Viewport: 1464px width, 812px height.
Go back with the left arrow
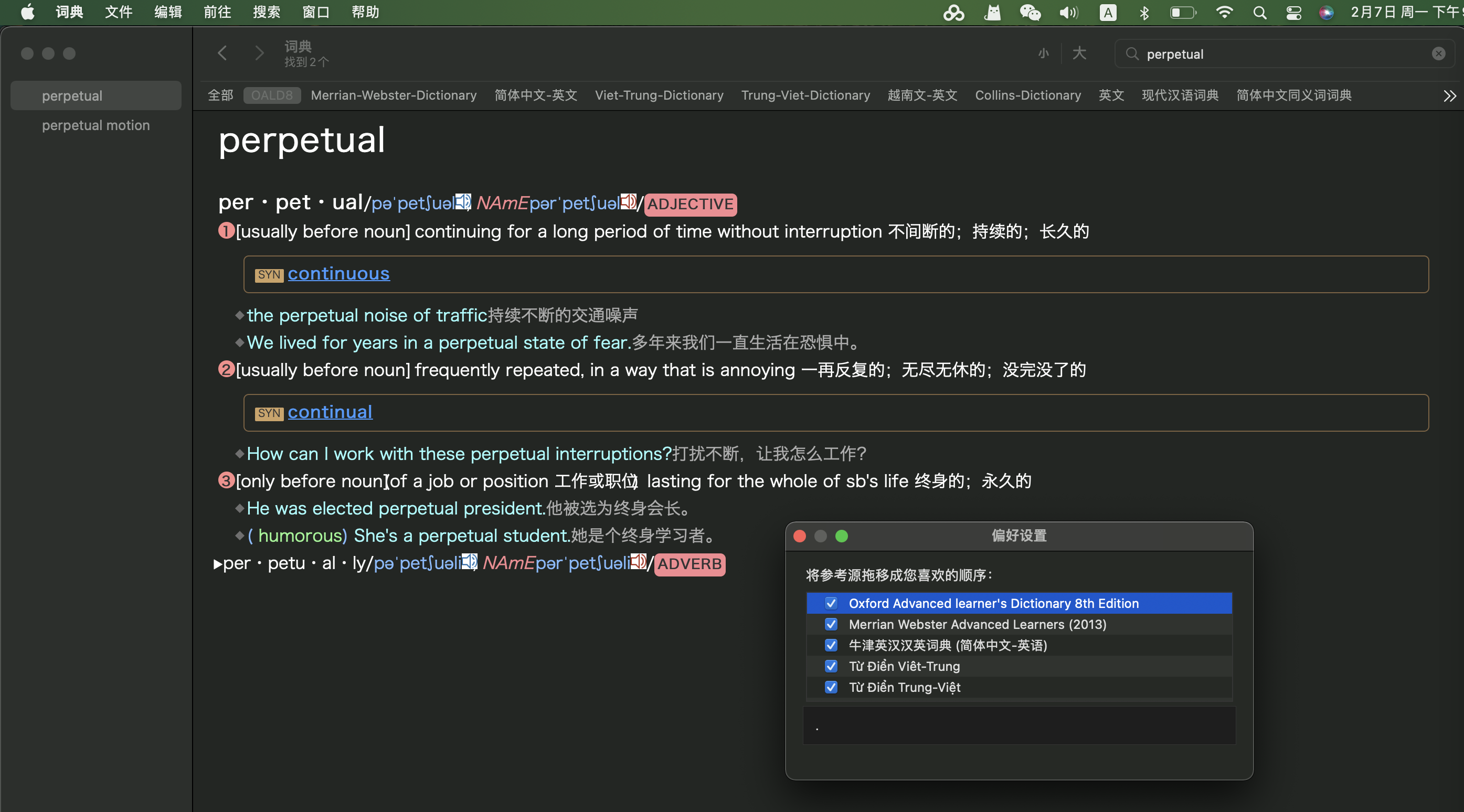222,54
